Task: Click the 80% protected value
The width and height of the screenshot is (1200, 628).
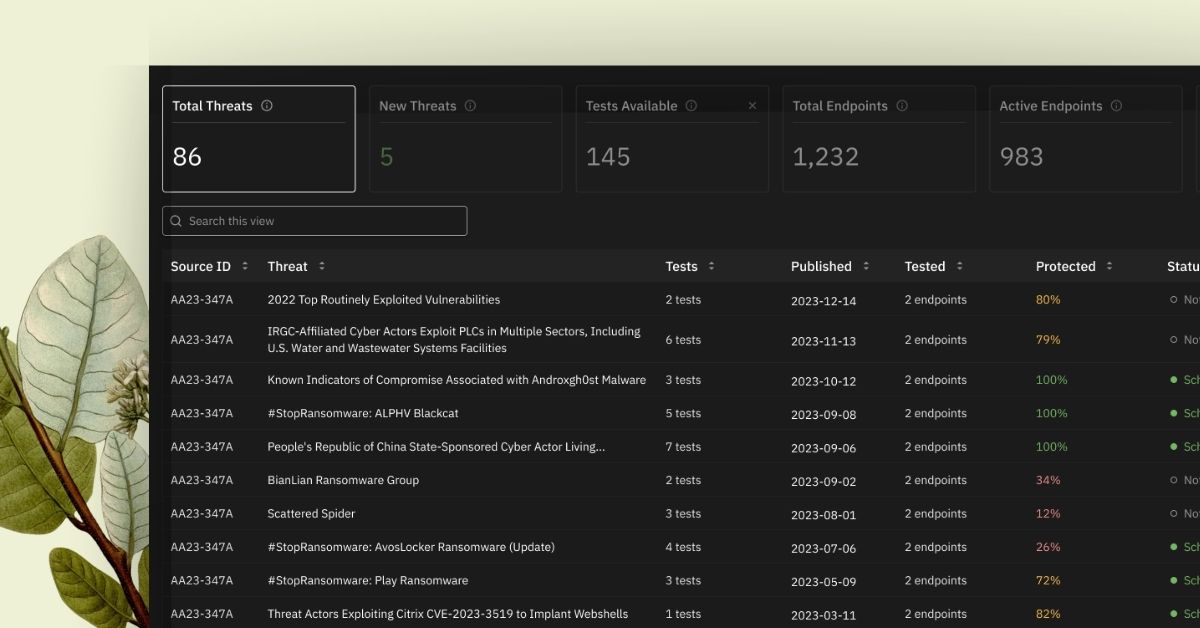Action: [x=1048, y=300]
